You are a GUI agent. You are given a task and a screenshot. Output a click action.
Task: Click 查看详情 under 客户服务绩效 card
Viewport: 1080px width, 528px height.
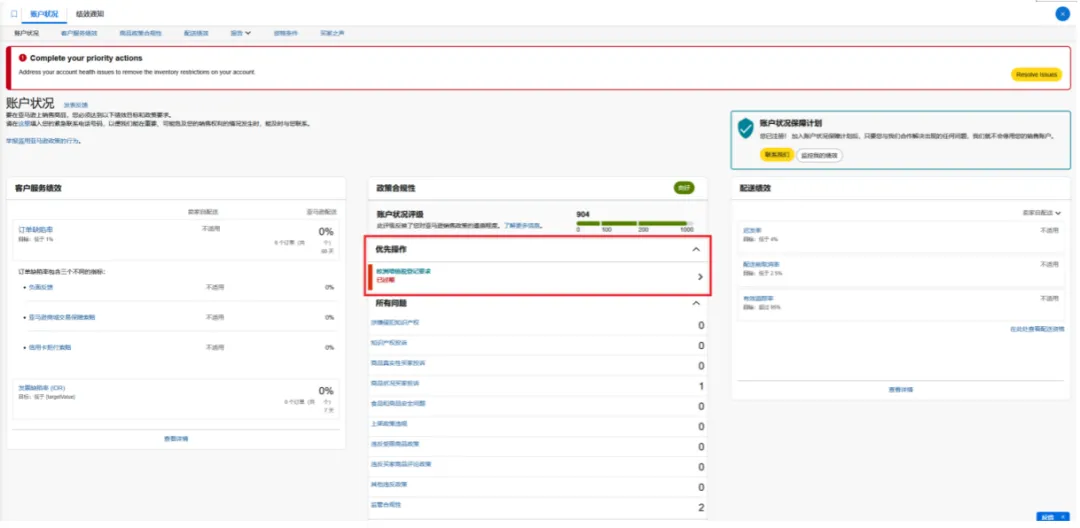point(176,439)
